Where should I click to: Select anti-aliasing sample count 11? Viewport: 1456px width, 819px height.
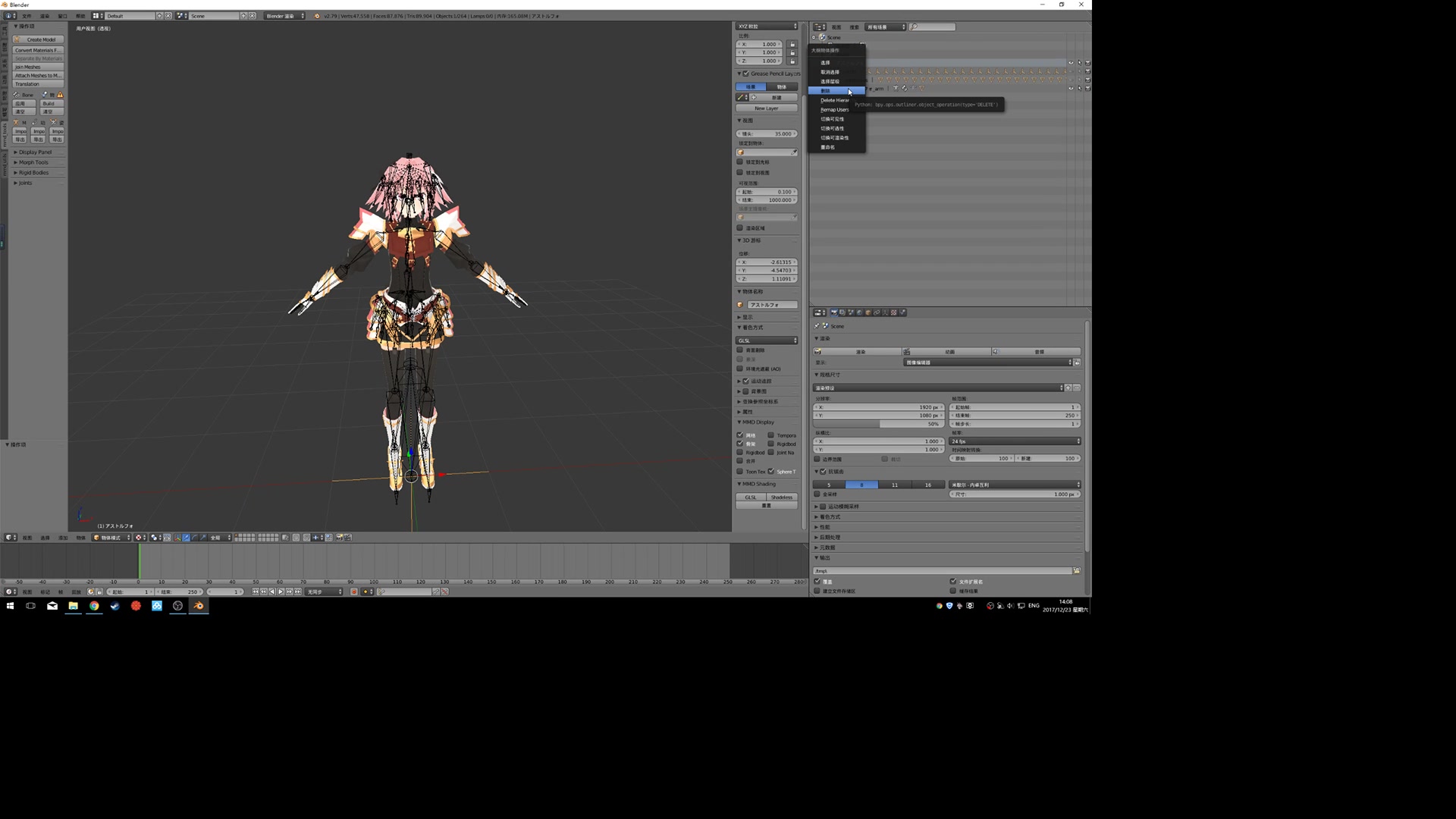tap(895, 485)
